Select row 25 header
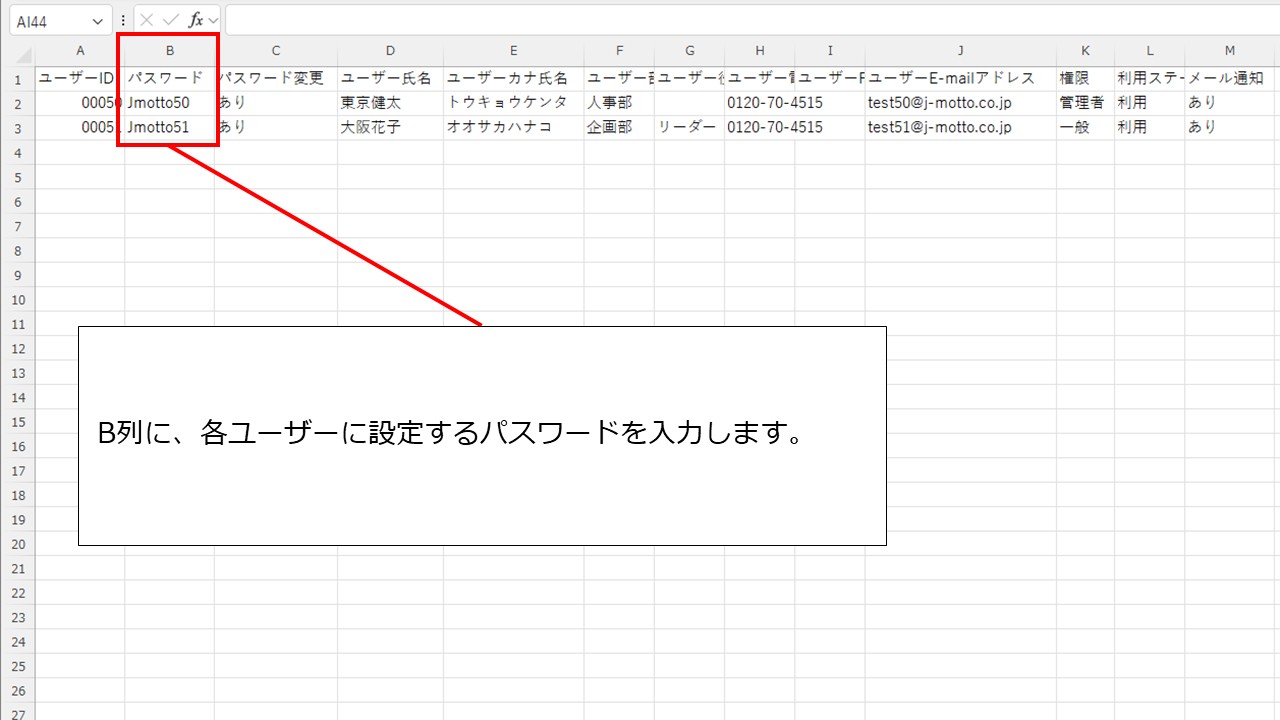Viewport: 1280px width, 720px height. point(18,667)
